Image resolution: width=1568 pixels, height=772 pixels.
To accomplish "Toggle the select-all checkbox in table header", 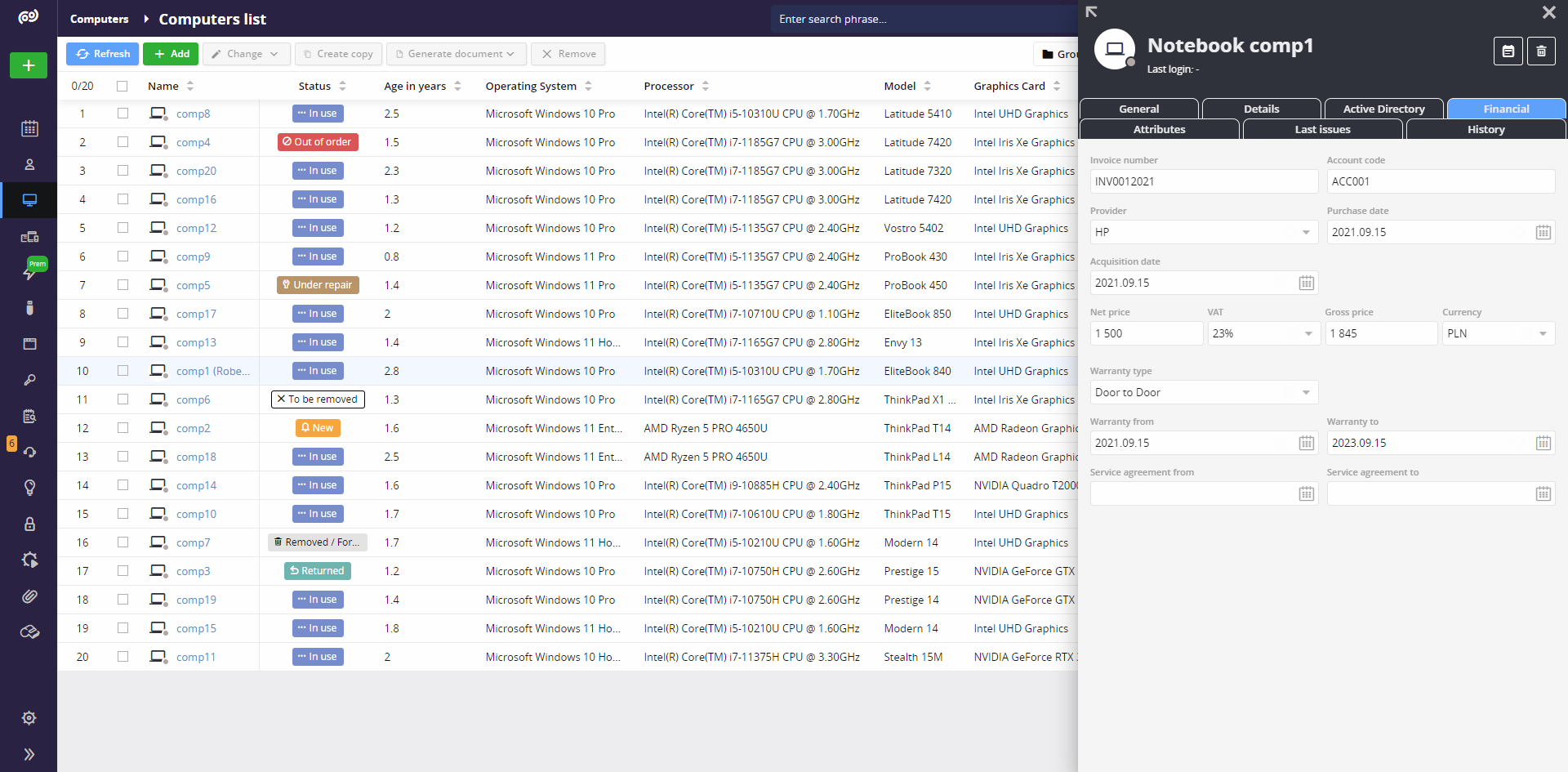I will 122,86.
